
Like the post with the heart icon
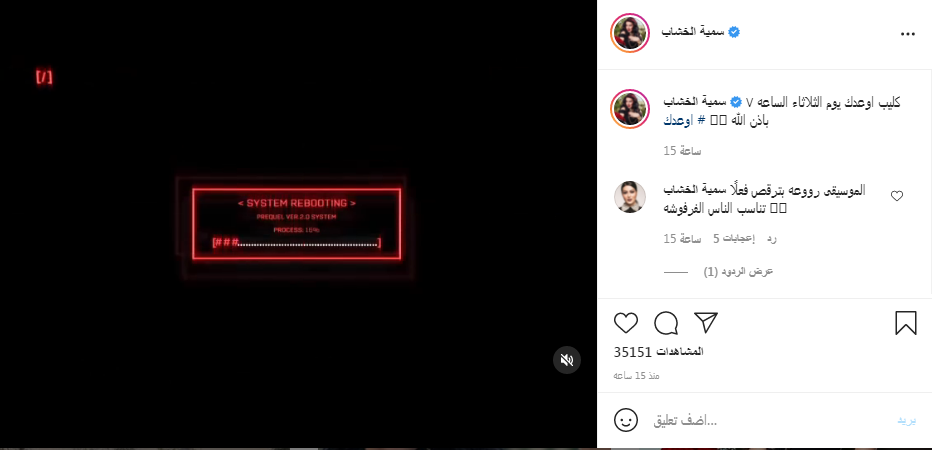625,323
